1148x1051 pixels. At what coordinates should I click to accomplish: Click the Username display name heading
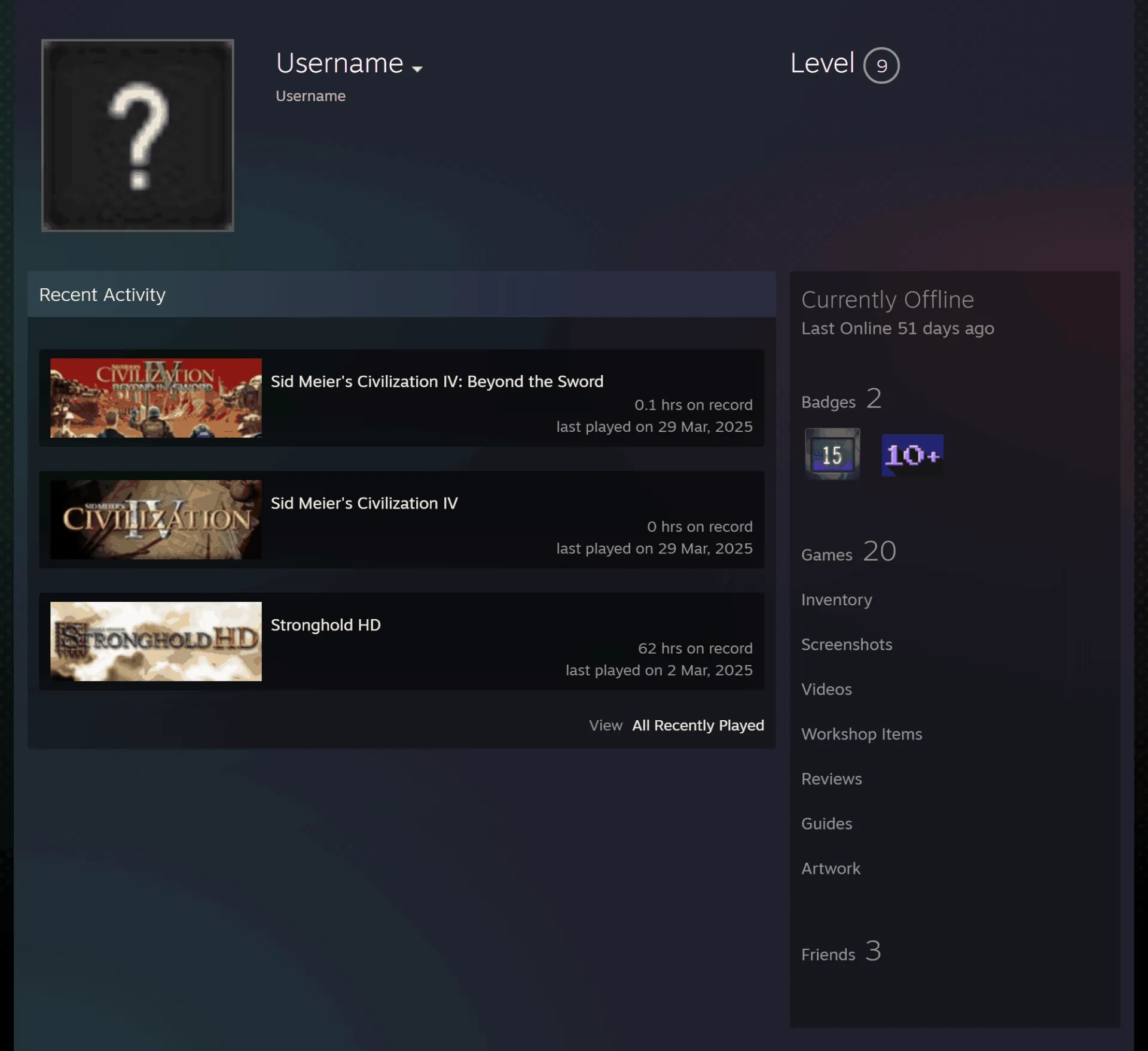(x=340, y=63)
